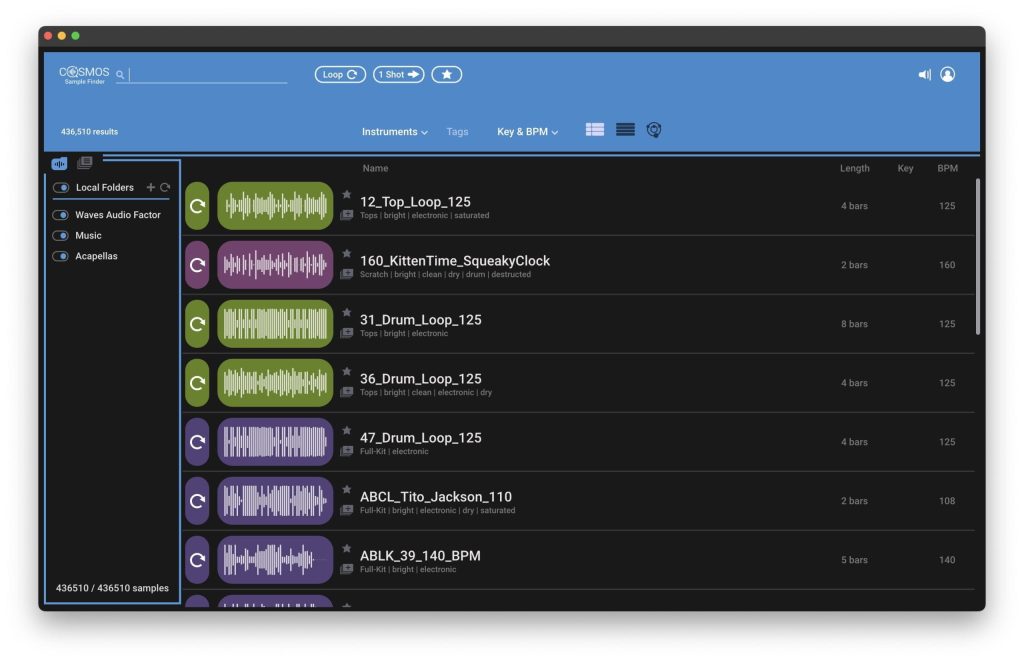This screenshot has width=1024, height=662.
Task: Switch to the detailed list view icon
Action: [595, 130]
